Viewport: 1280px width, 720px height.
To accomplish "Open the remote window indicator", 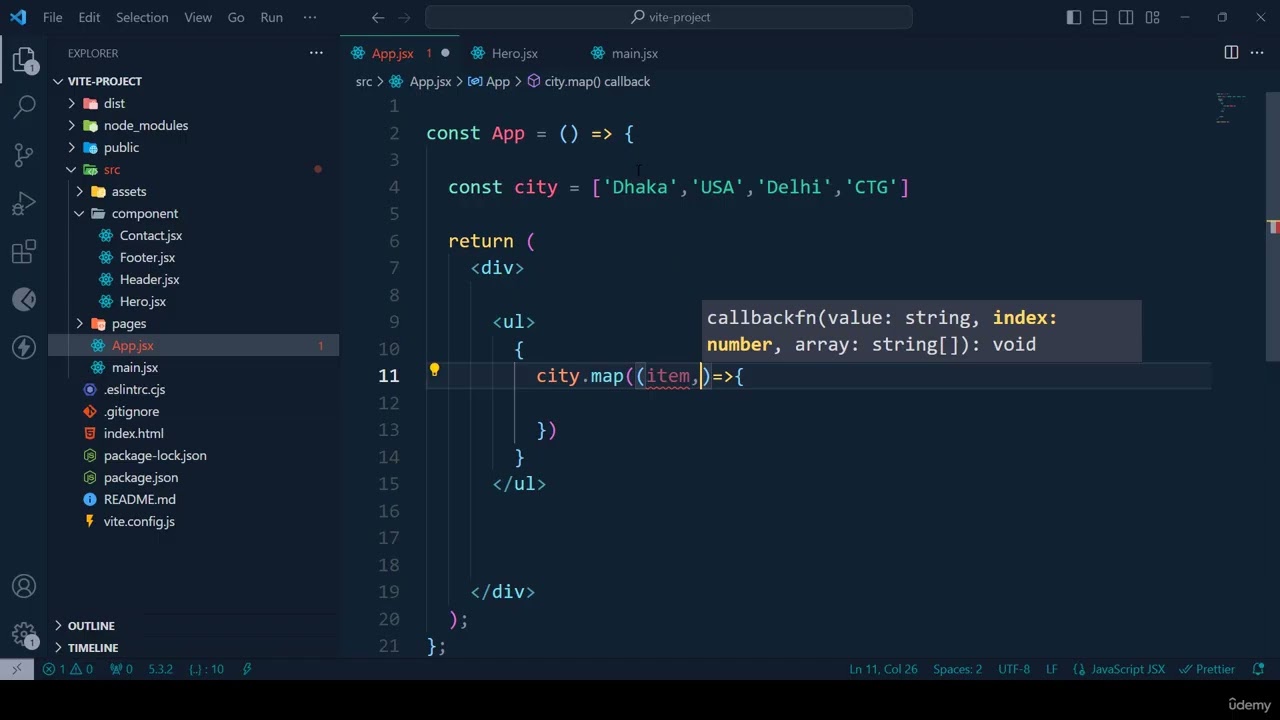I will [16, 669].
